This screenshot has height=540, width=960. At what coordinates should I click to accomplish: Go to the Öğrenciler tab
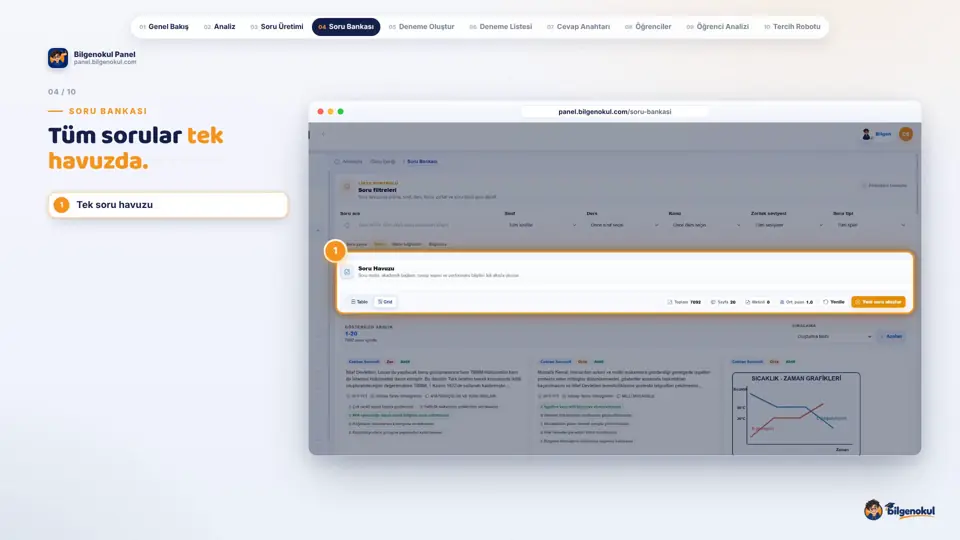click(648, 27)
